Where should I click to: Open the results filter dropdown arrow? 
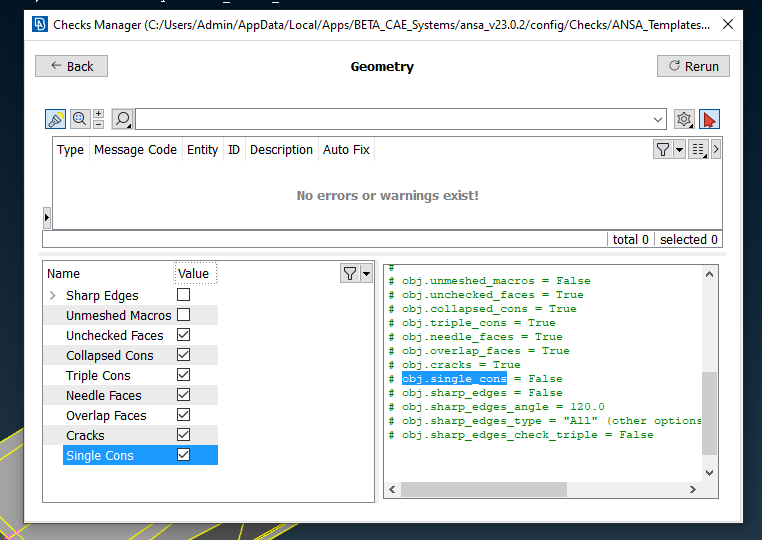679,150
